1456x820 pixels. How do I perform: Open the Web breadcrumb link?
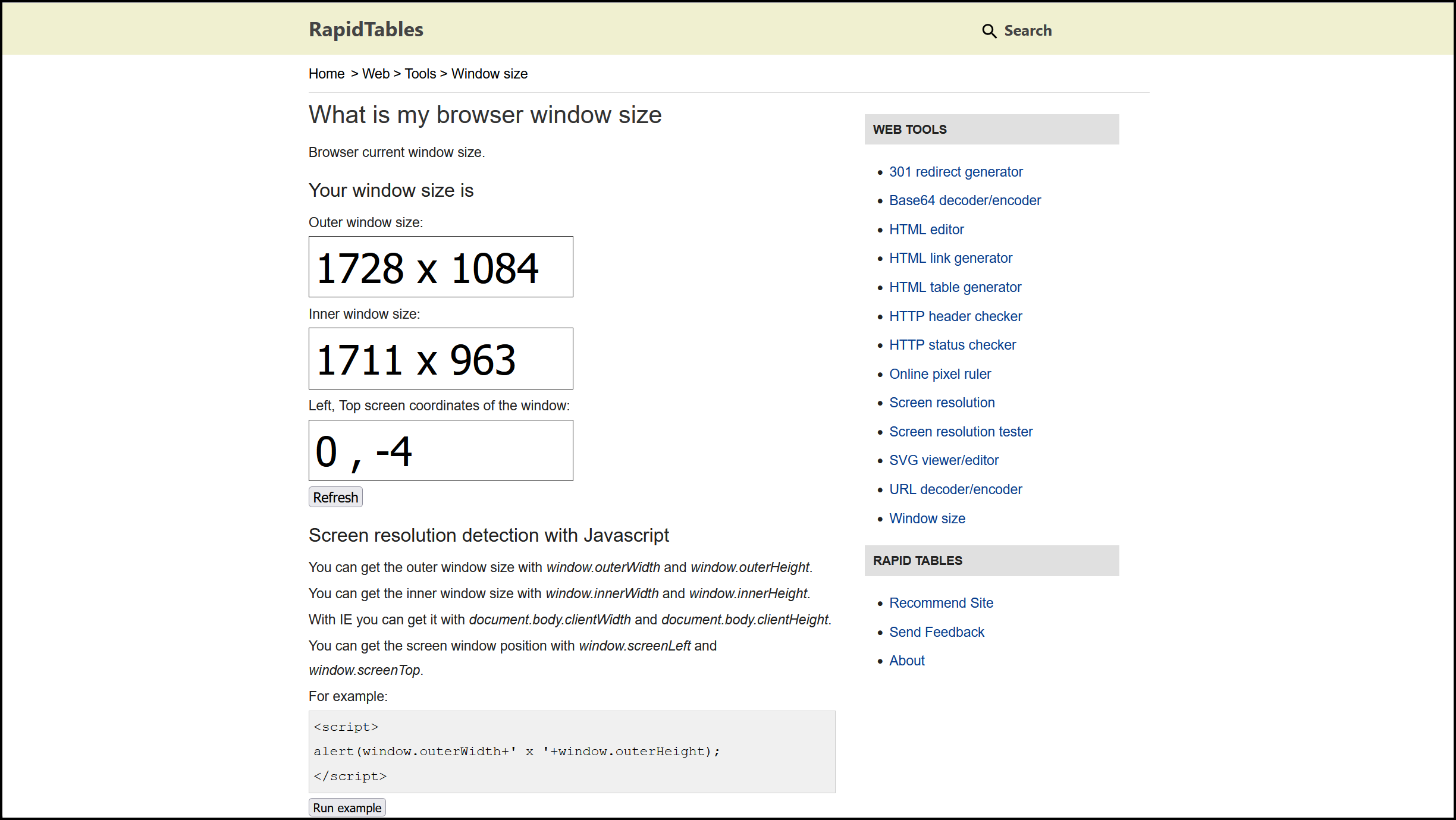pos(376,74)
